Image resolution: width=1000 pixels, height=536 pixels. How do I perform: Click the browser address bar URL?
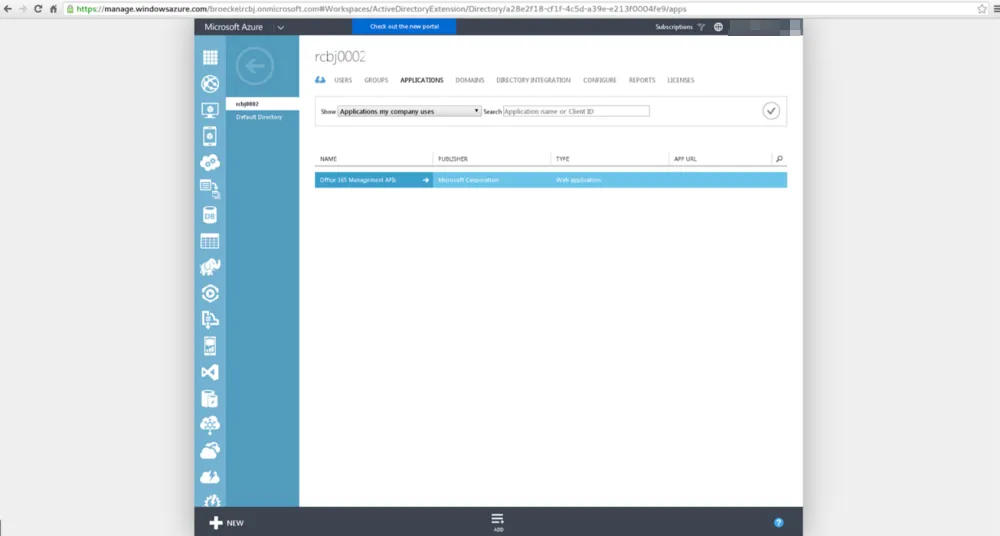381,9
